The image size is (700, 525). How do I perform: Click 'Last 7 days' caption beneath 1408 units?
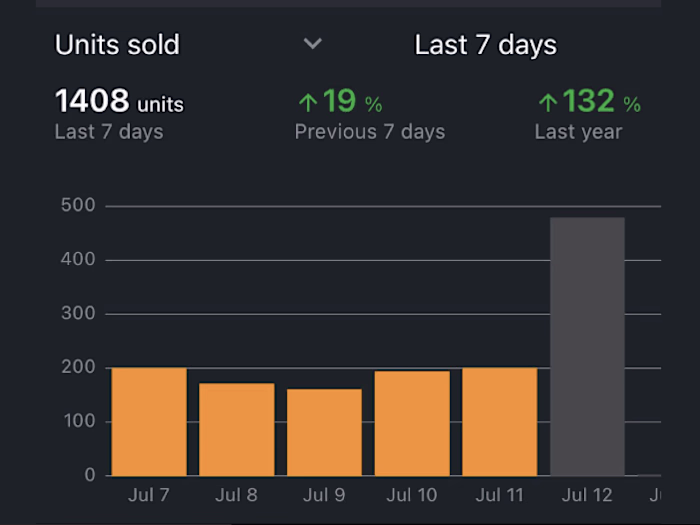point(108,132)
